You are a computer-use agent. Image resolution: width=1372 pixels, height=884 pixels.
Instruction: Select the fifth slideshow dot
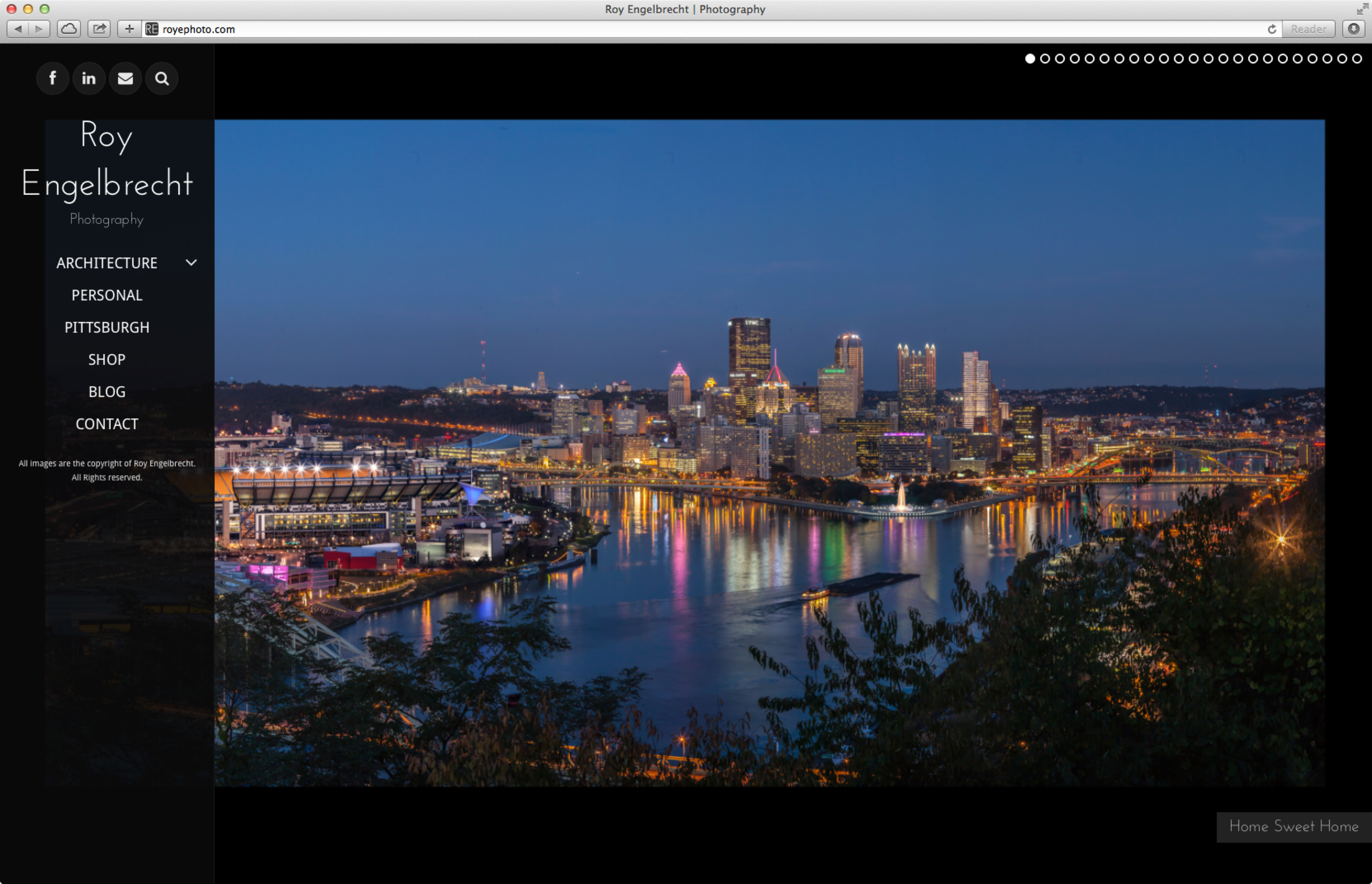(1090, 59)
